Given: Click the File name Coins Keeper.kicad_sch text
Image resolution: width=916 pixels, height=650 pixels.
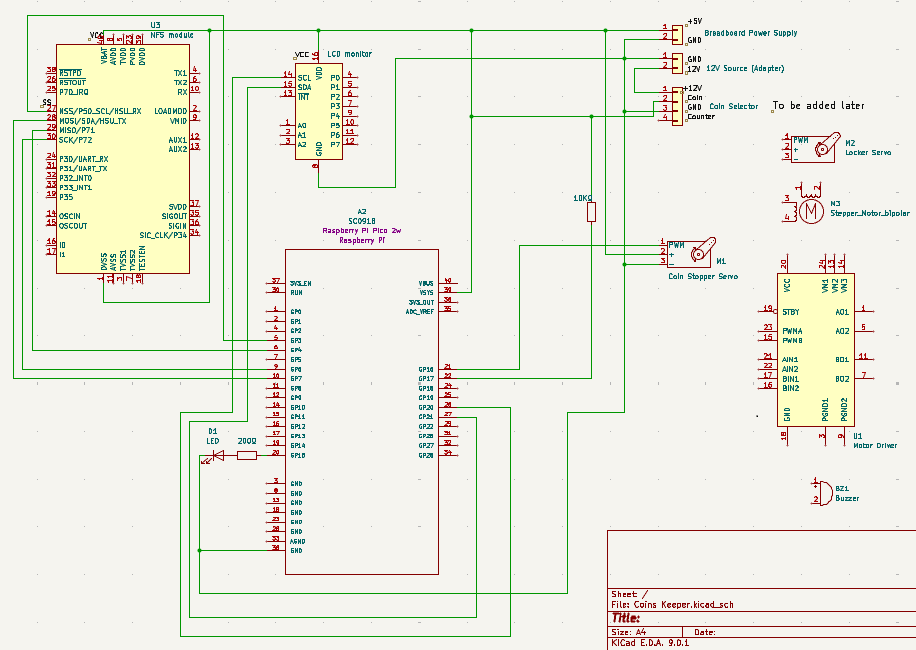Looking at the screenshot, I should [x=671, y=605].
